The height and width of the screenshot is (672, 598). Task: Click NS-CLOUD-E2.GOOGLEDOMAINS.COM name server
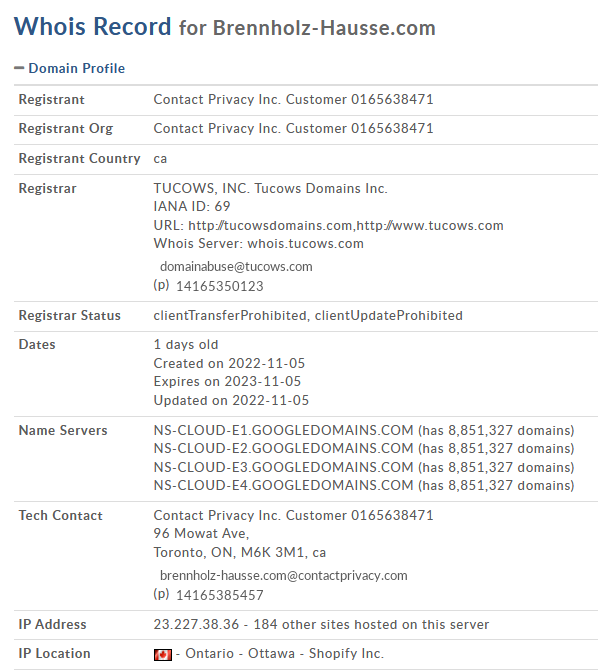pyautogui.click(x=283, y=448)
